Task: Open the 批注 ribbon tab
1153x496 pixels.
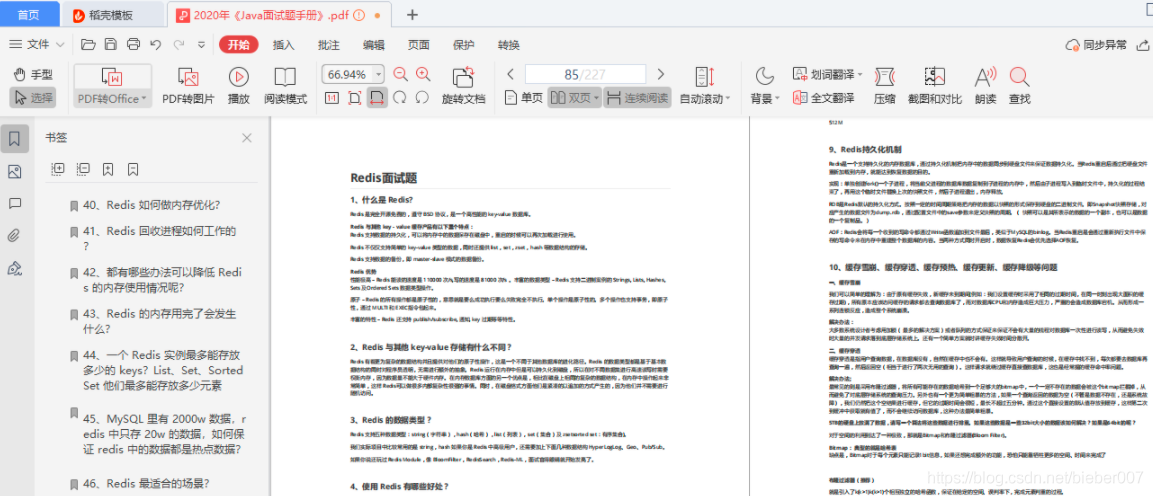Action: pos(329,44)
